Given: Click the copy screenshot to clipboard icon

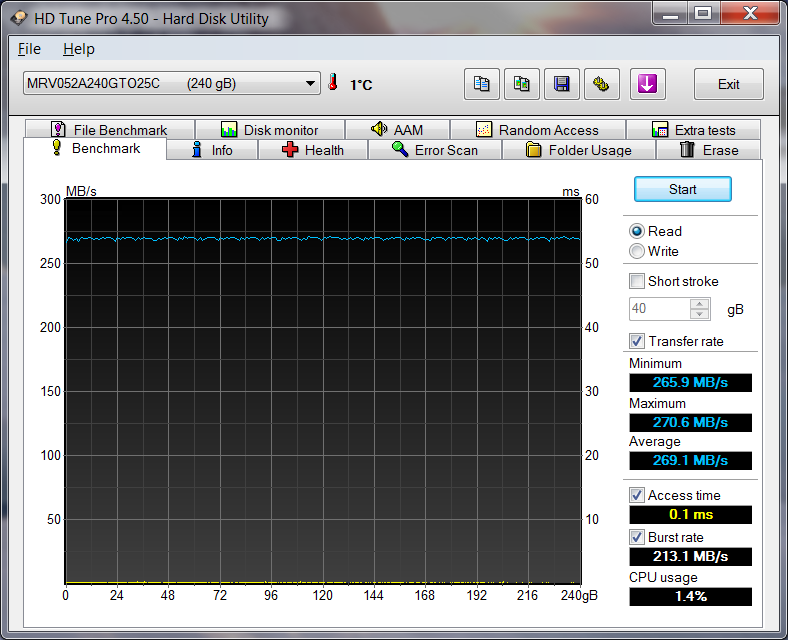Looking at the screenshot, I should [x=522, y=84].
